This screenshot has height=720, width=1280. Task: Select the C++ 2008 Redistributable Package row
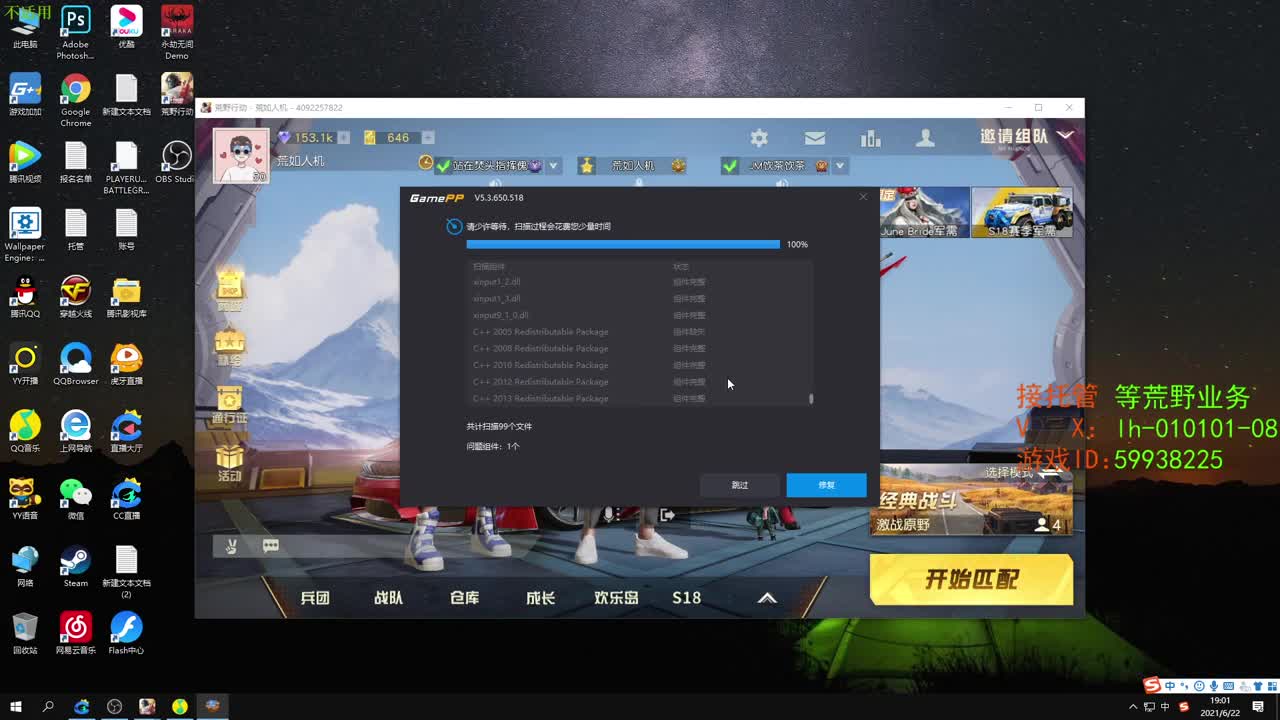pos(640,349)
